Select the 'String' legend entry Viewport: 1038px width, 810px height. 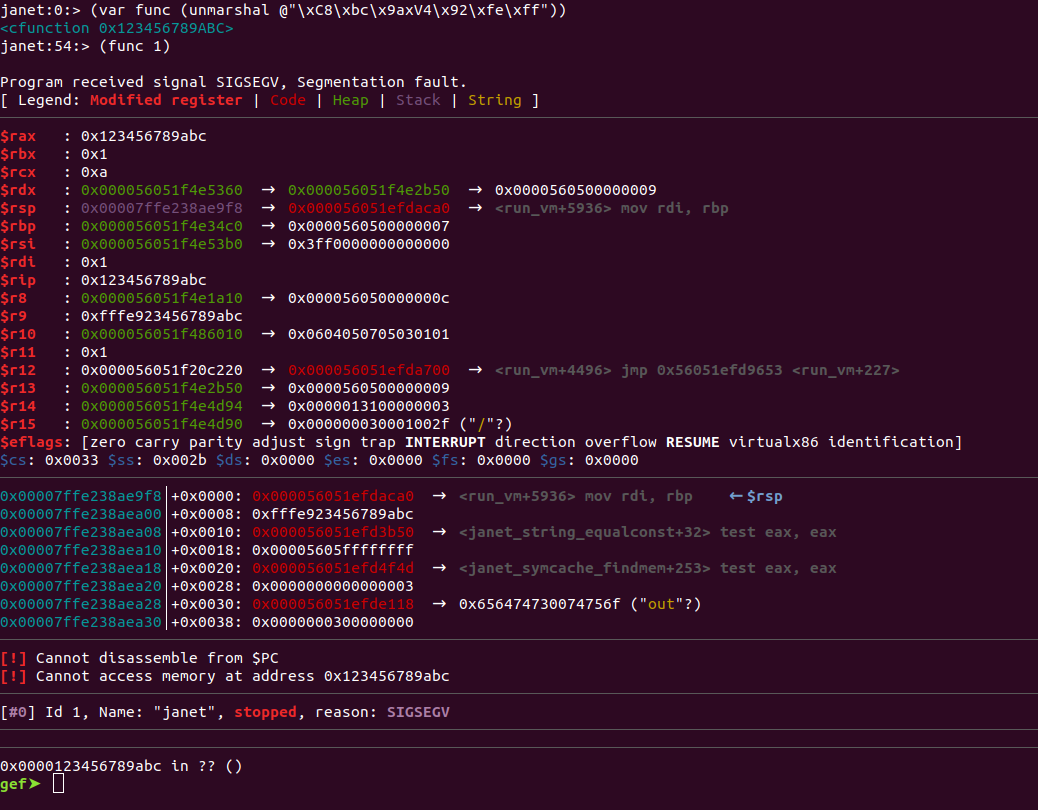494,100
